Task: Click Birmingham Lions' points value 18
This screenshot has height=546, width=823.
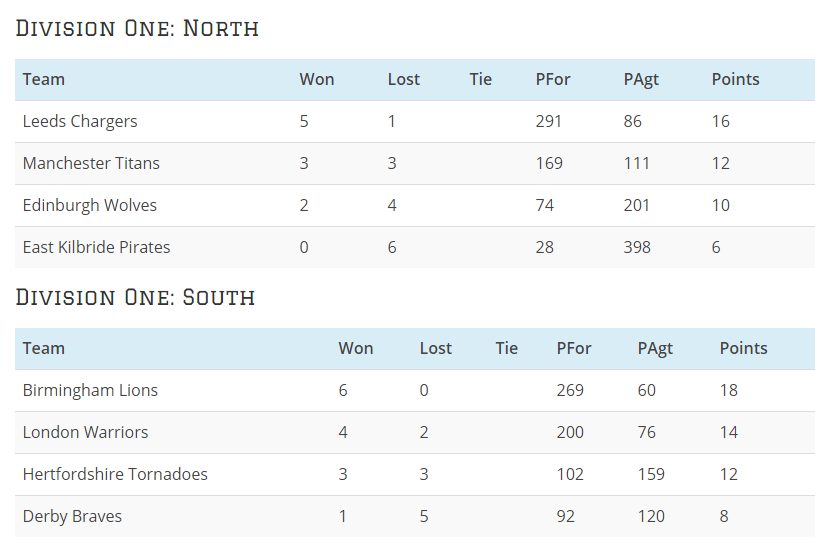Action: click(x=729, y=390)
